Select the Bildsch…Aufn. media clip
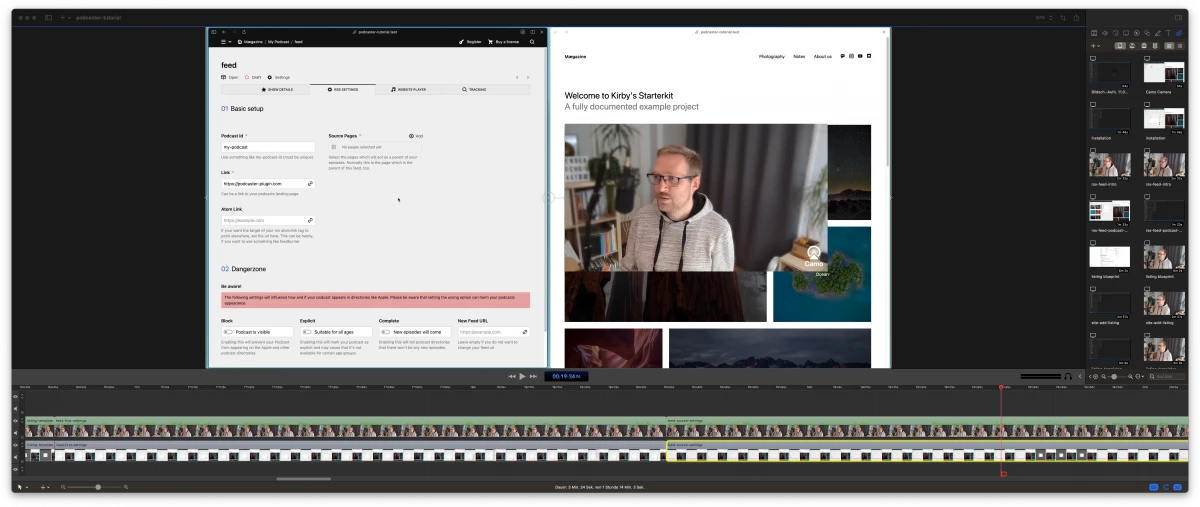1200x507 pixels. point(1110,73)
